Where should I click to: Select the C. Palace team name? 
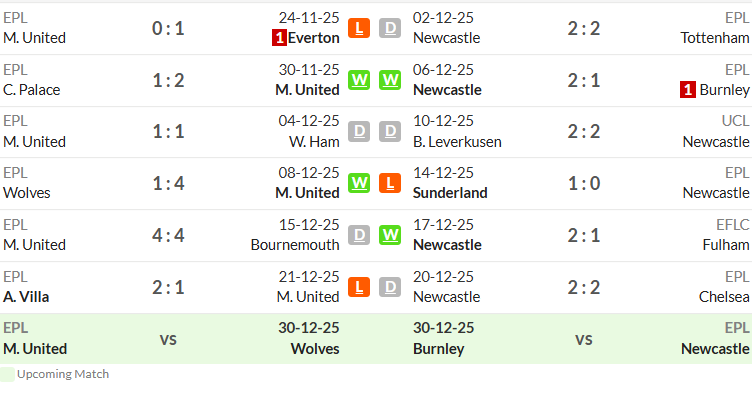click(x=32, y=90)
